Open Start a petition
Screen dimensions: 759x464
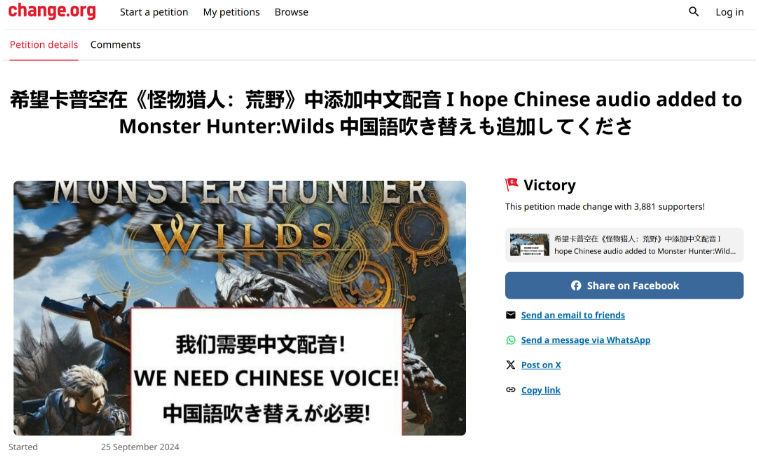tap(154, 12)
